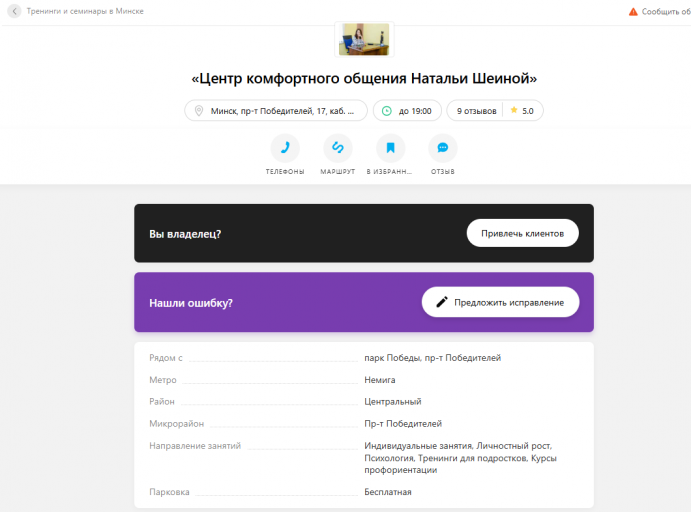The image size is (691, 512).
Task: Click the phone icon (Телефоны)
Action: pyautogui.click(x=285, y=148)
